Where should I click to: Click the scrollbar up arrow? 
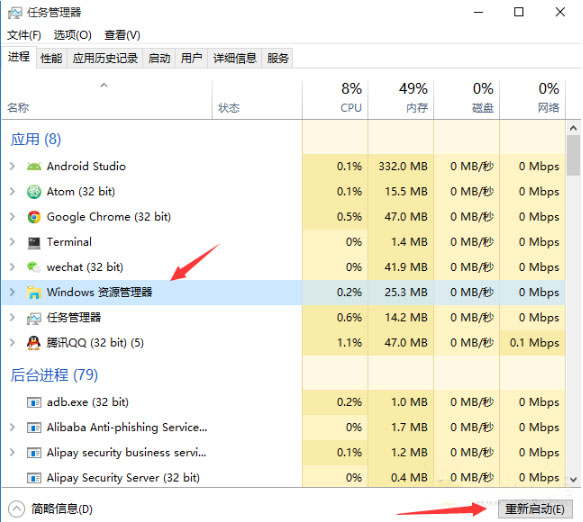[573, 128]
